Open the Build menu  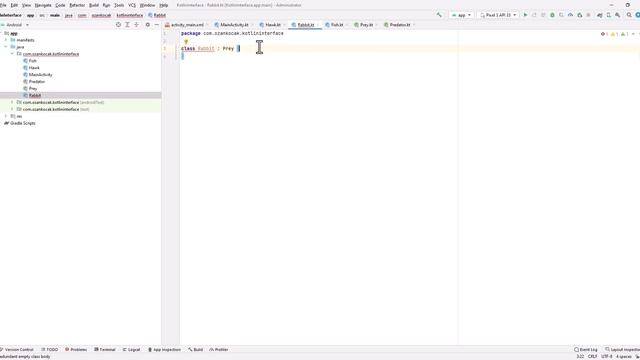click(x=94, y=5)
